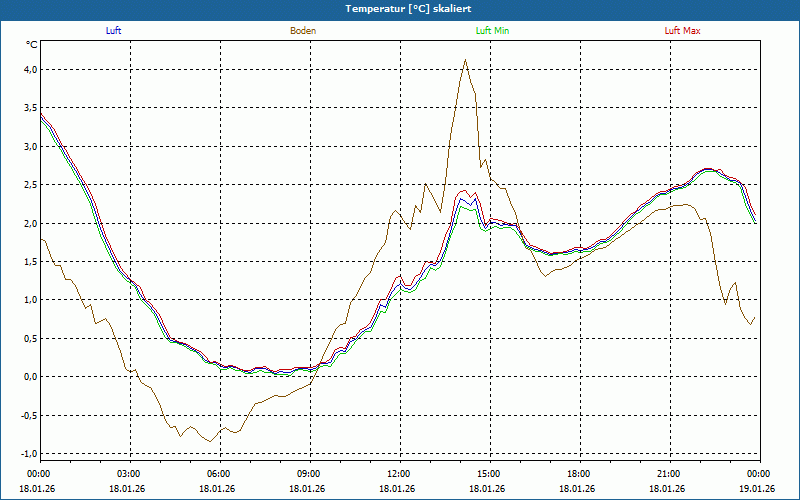Screen dimensions: 800x500
Task: Toggle the 'Luft Max' legend entry
Action: click(x=683, y=31)
